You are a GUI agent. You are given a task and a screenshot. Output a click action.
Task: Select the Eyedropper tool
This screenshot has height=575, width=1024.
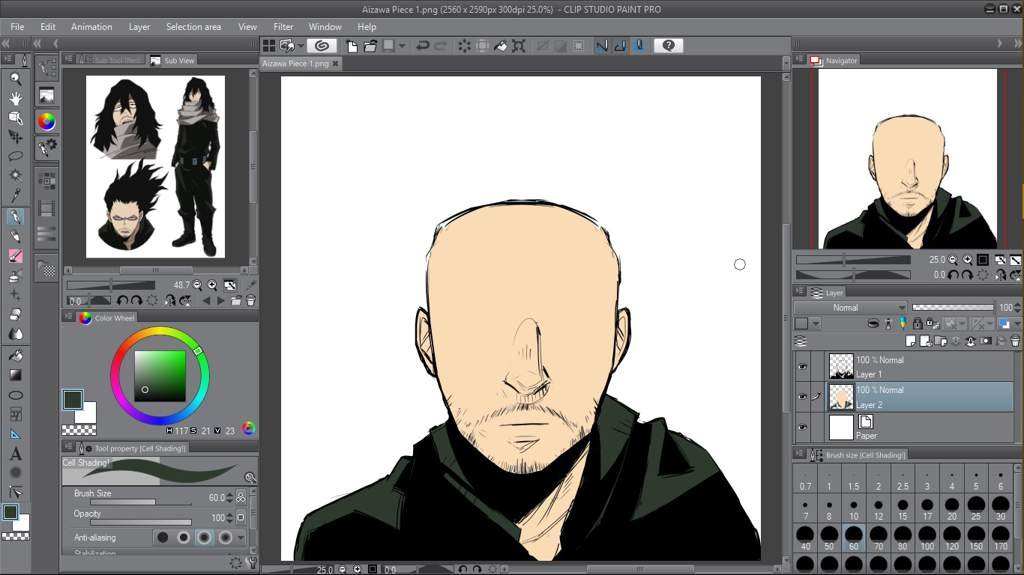16,195
